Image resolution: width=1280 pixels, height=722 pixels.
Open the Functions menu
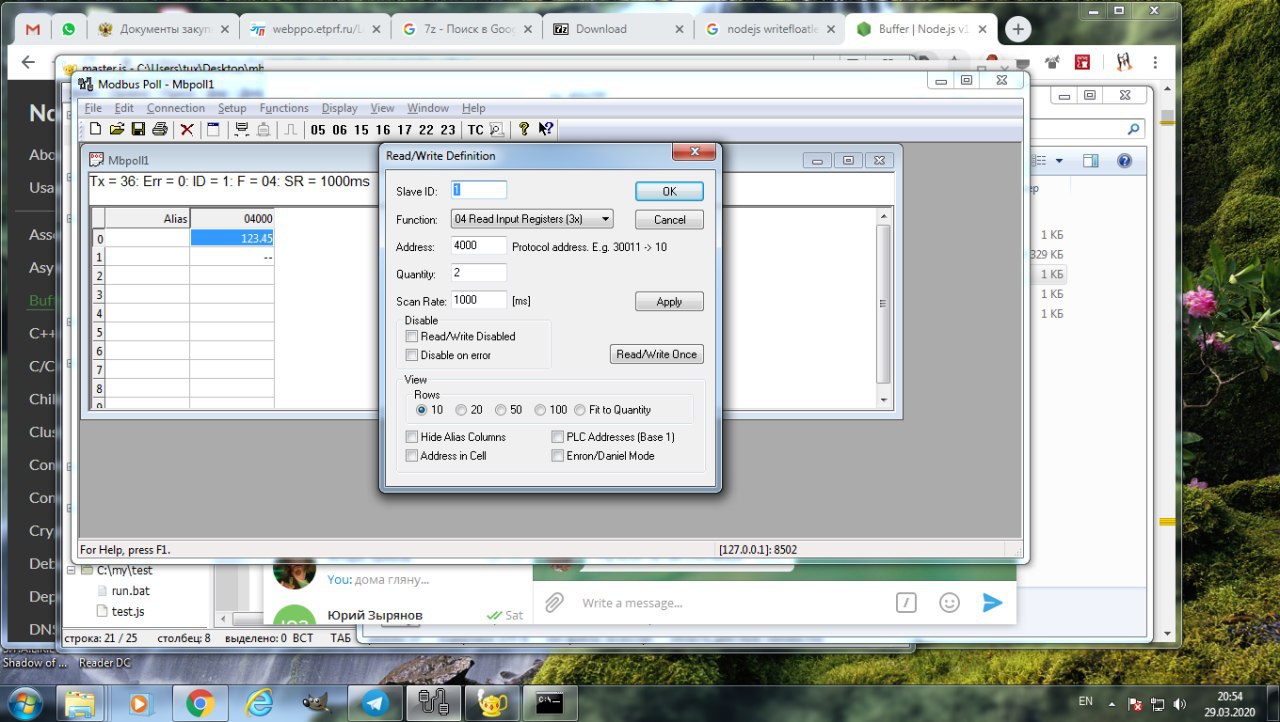(x=284, y=108)
